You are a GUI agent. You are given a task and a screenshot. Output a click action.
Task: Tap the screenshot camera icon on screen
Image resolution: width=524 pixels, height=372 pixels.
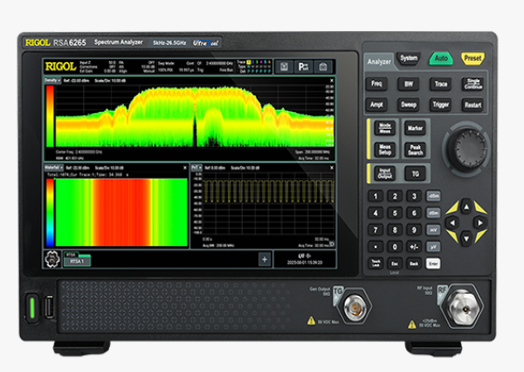tap(323, 67)
